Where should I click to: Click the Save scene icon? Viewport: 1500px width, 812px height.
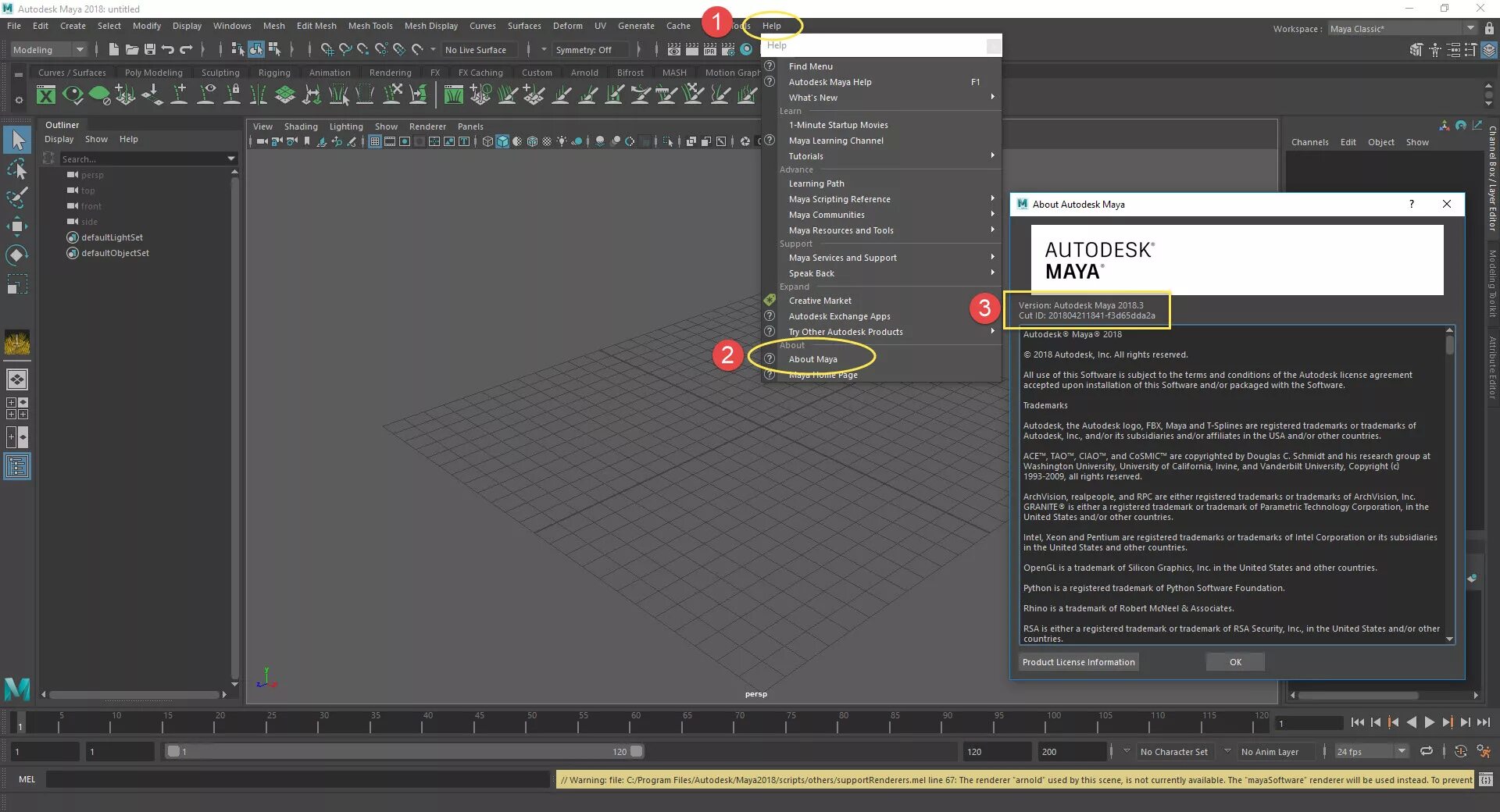point(150,49)
